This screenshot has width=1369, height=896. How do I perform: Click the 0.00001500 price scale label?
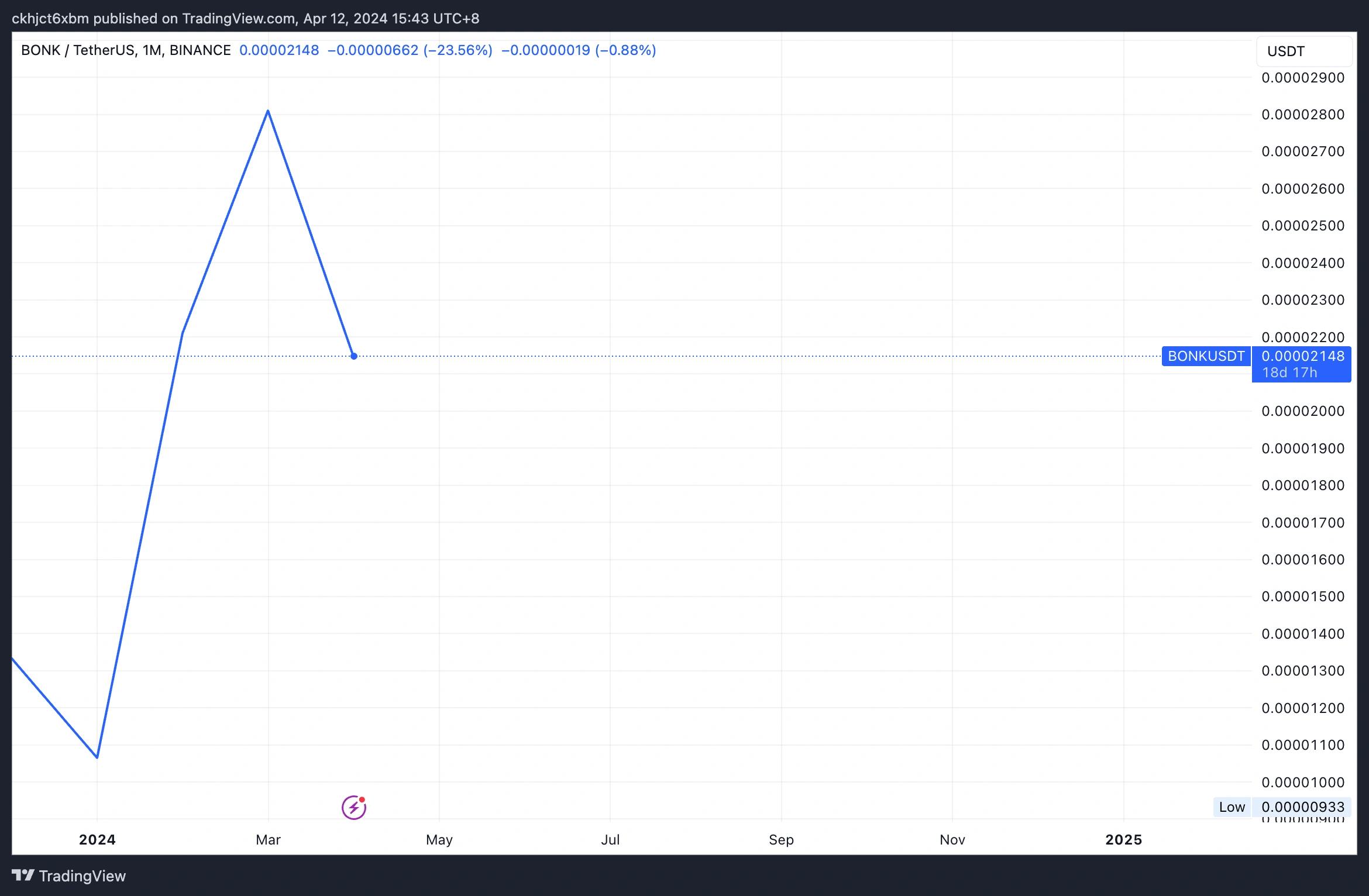(1303, 597)
